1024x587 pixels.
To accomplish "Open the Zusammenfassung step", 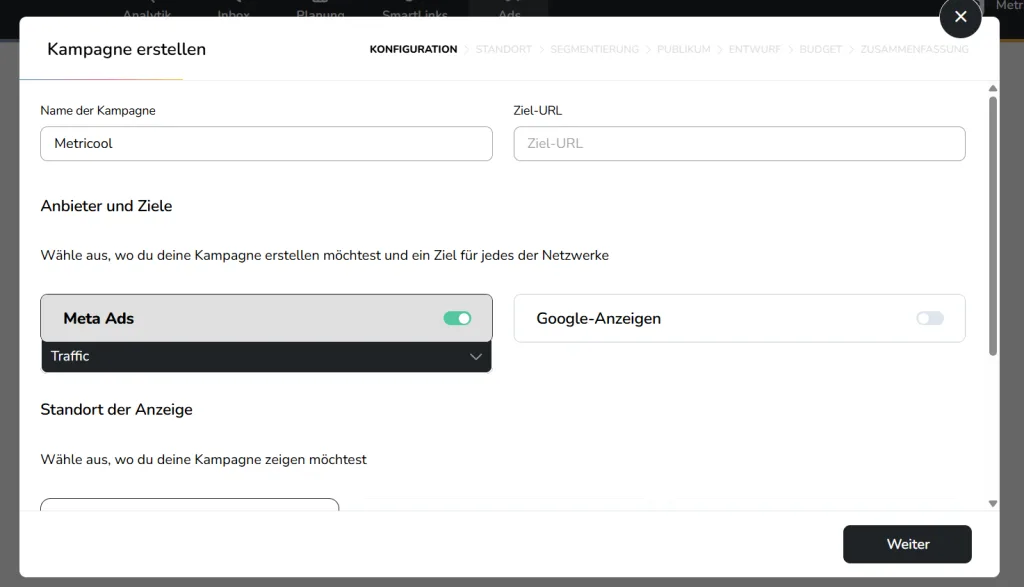I will (914, 49).
